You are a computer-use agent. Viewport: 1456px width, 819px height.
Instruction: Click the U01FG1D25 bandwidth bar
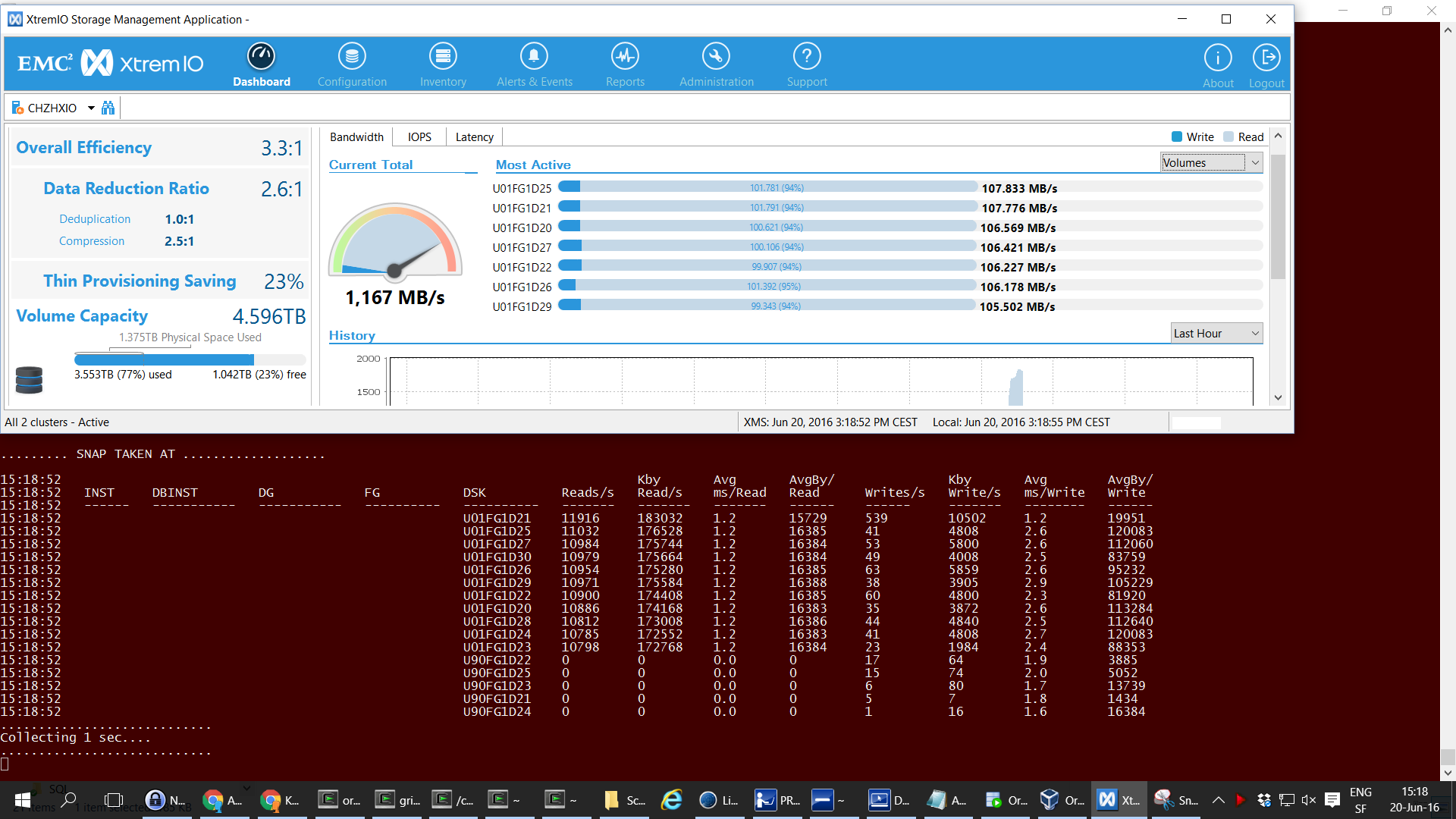pos(767,187)
